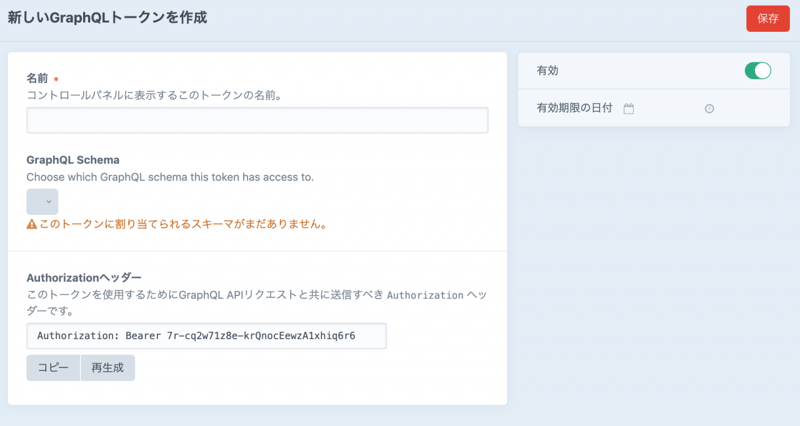The image size is (800, 426).
Task: Toggle the 有効 enabled switch
Action: (x=757, y=70)
